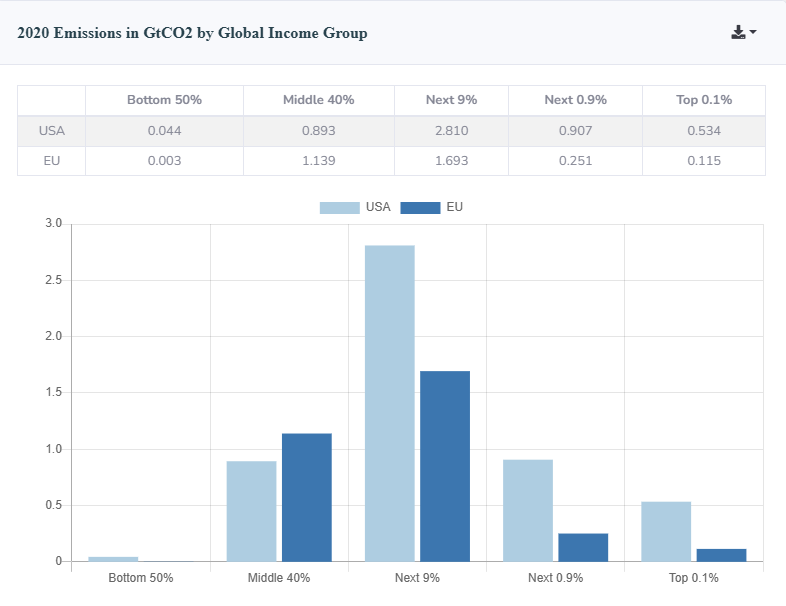This screenshot has width=786, height=606.
Task: Click table cell value 0.251
Action: click(x=575, y=161)
